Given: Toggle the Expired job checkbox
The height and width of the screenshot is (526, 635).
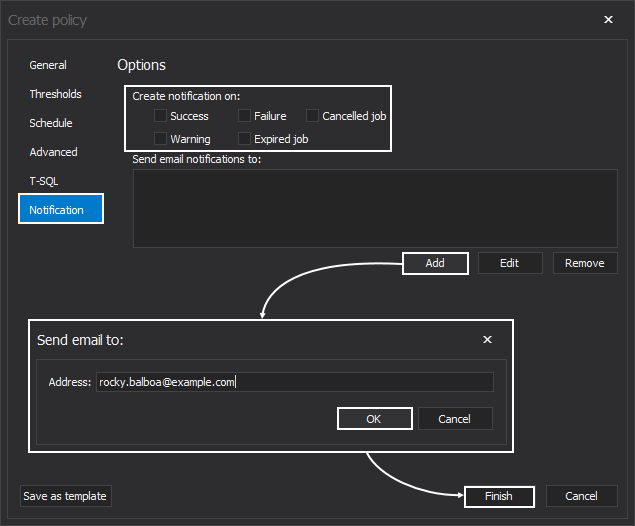Looking at the screenshot, I should pyautogui.click(x=244, y=138).
